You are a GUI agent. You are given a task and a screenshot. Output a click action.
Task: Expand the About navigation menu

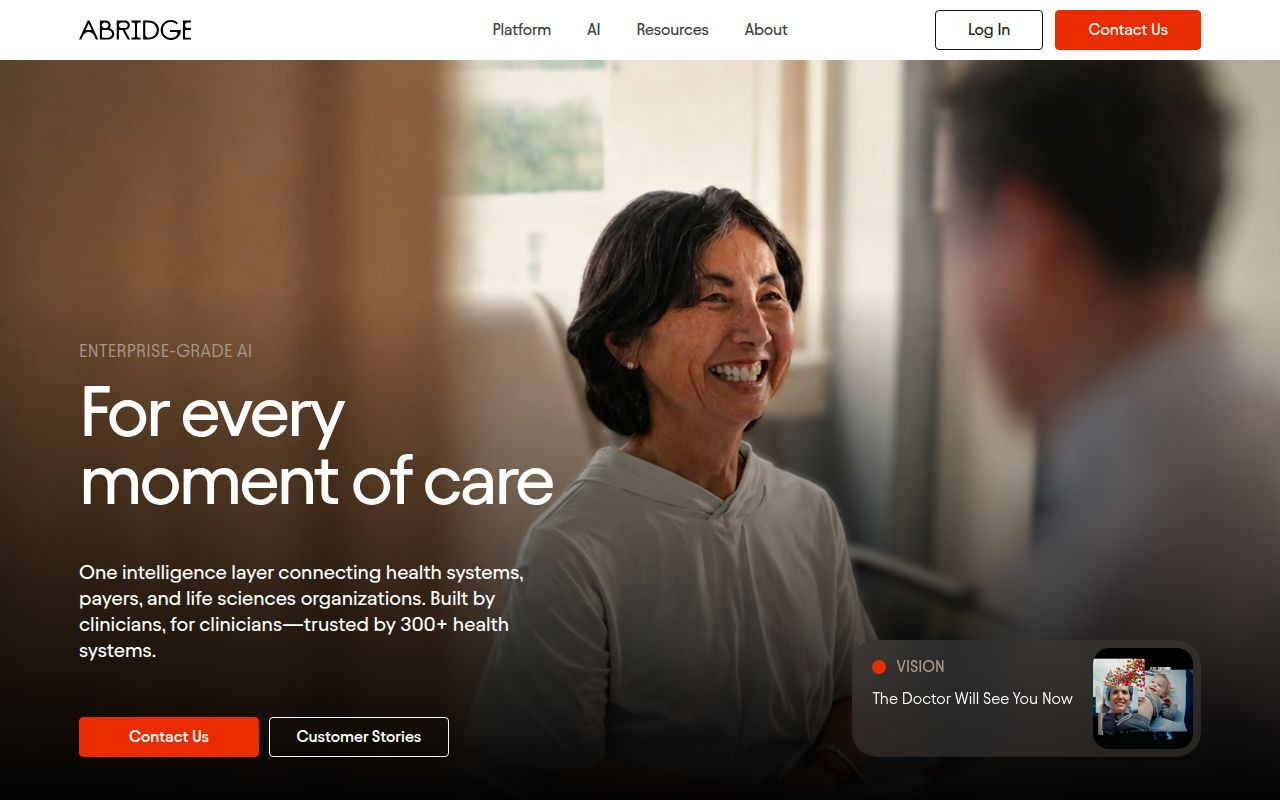coord(766,30)
